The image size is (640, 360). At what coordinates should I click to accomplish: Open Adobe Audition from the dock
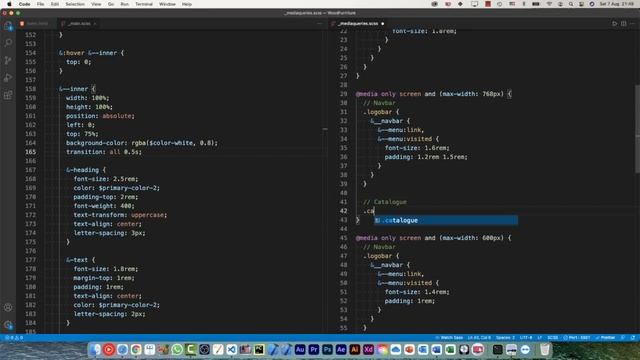[300, 349]
